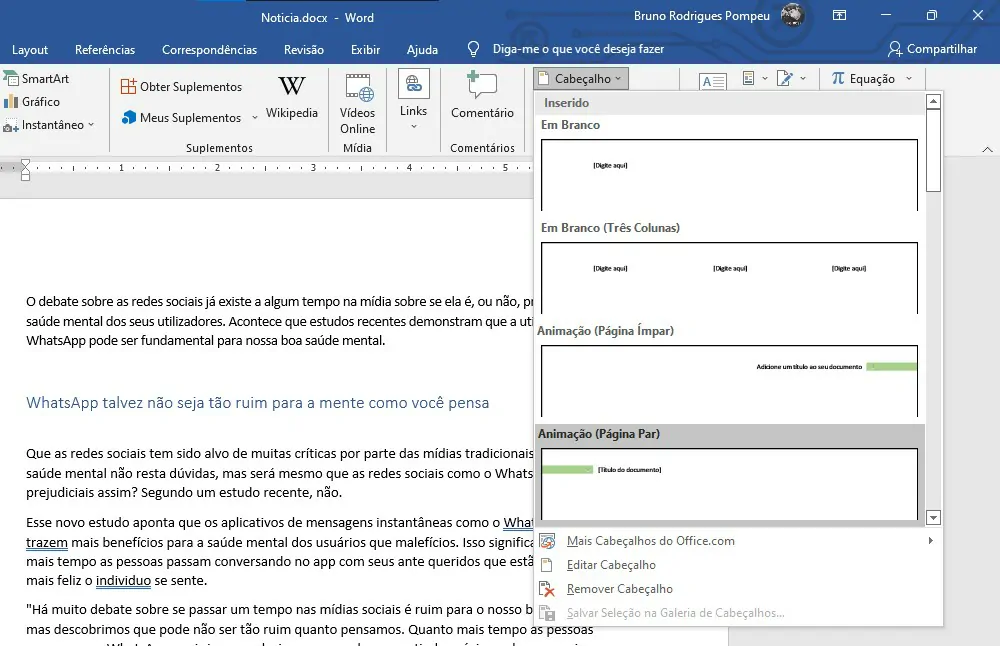The image size is (1000, 646).
Task: Insert a Gráfico chart
Action: [x=32, y=101]
